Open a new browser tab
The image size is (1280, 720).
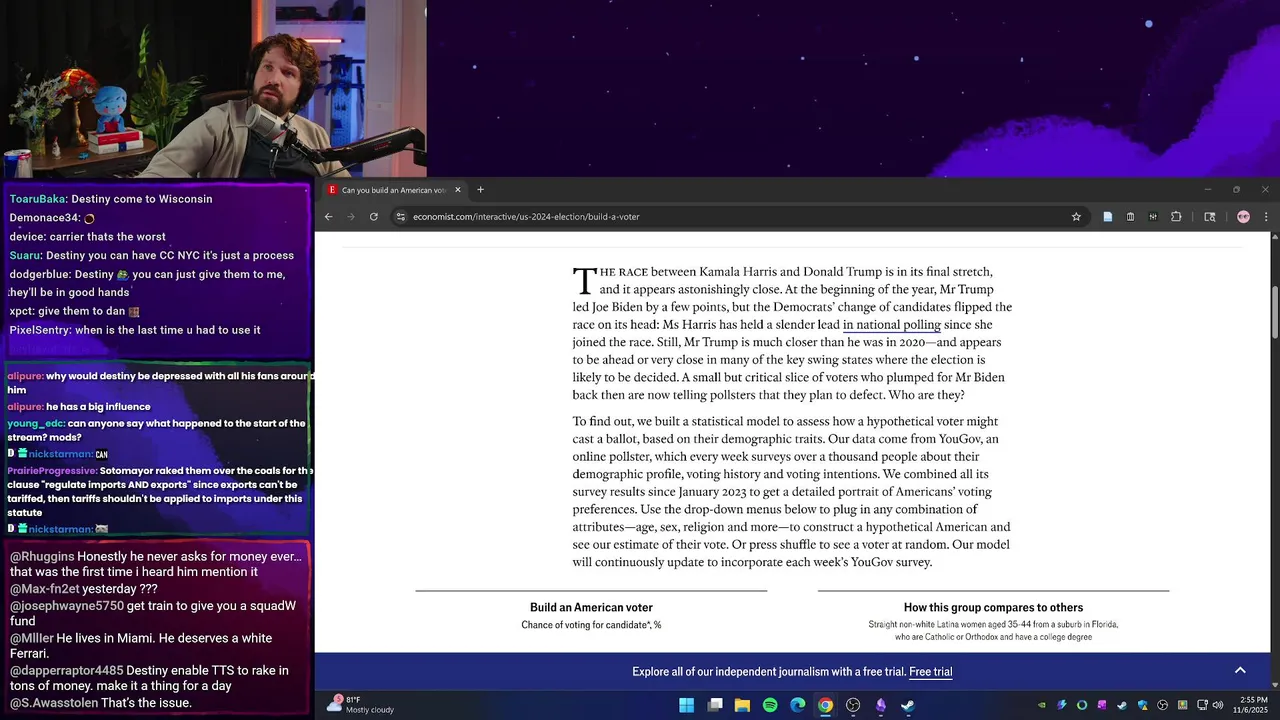480,190
